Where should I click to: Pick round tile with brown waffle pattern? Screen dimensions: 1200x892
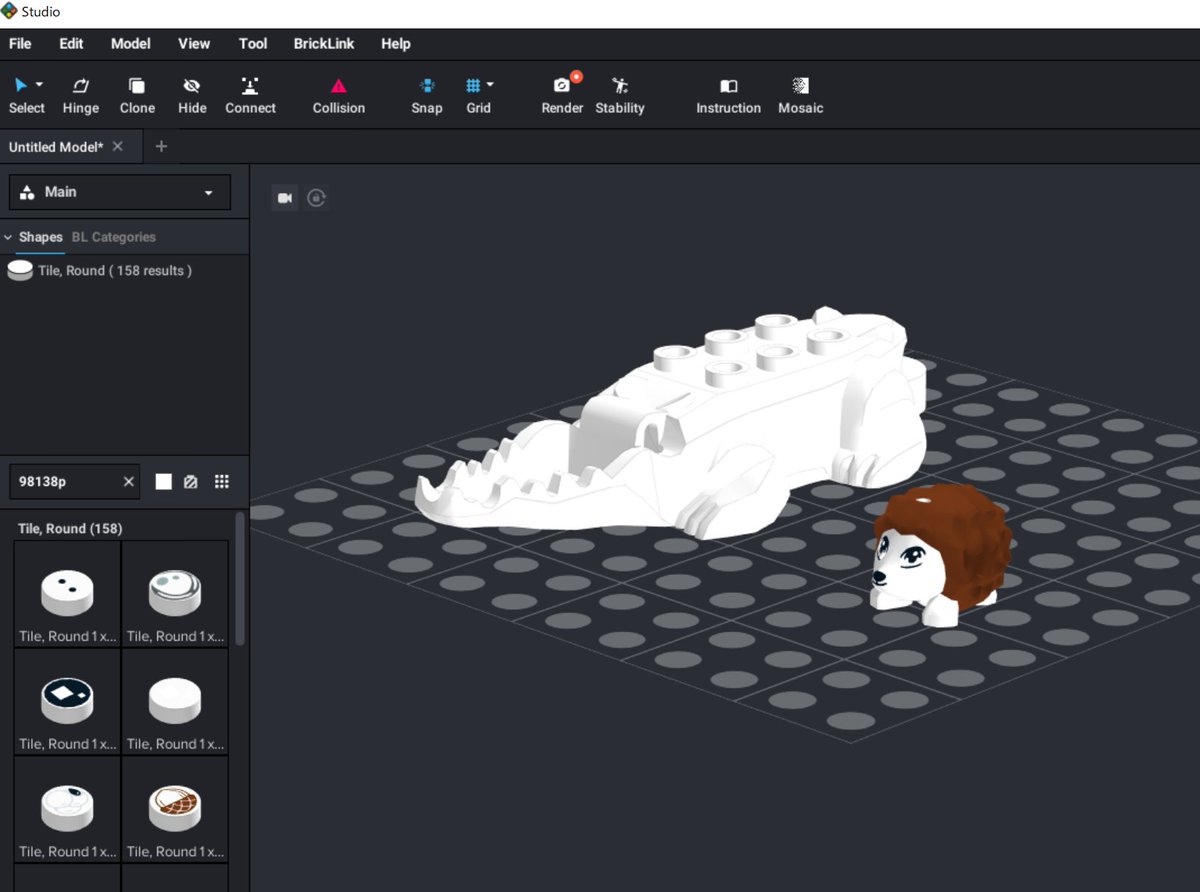point(175,810)
